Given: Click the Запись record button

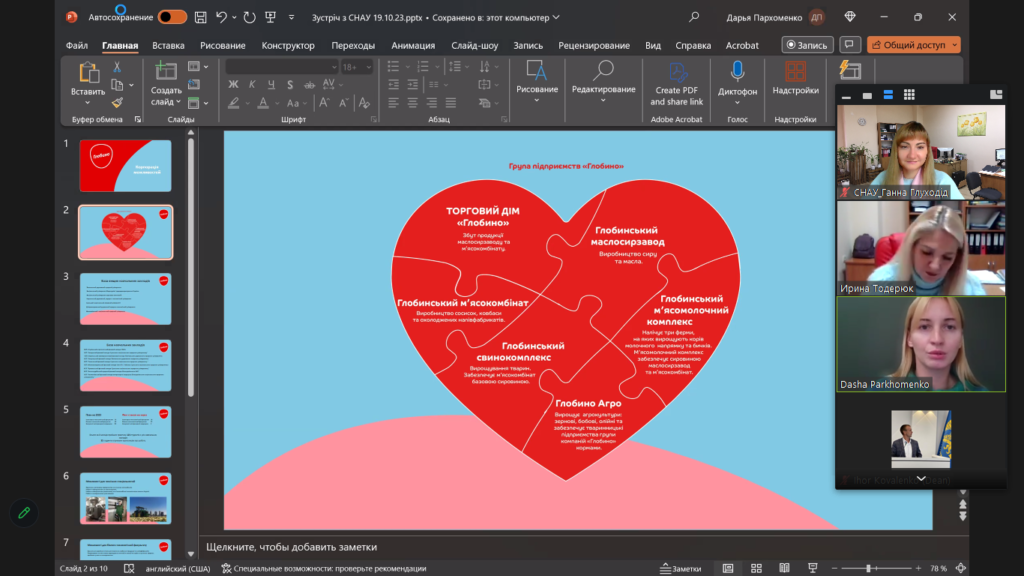Looking at the screenshot, I should coord(807,45).
